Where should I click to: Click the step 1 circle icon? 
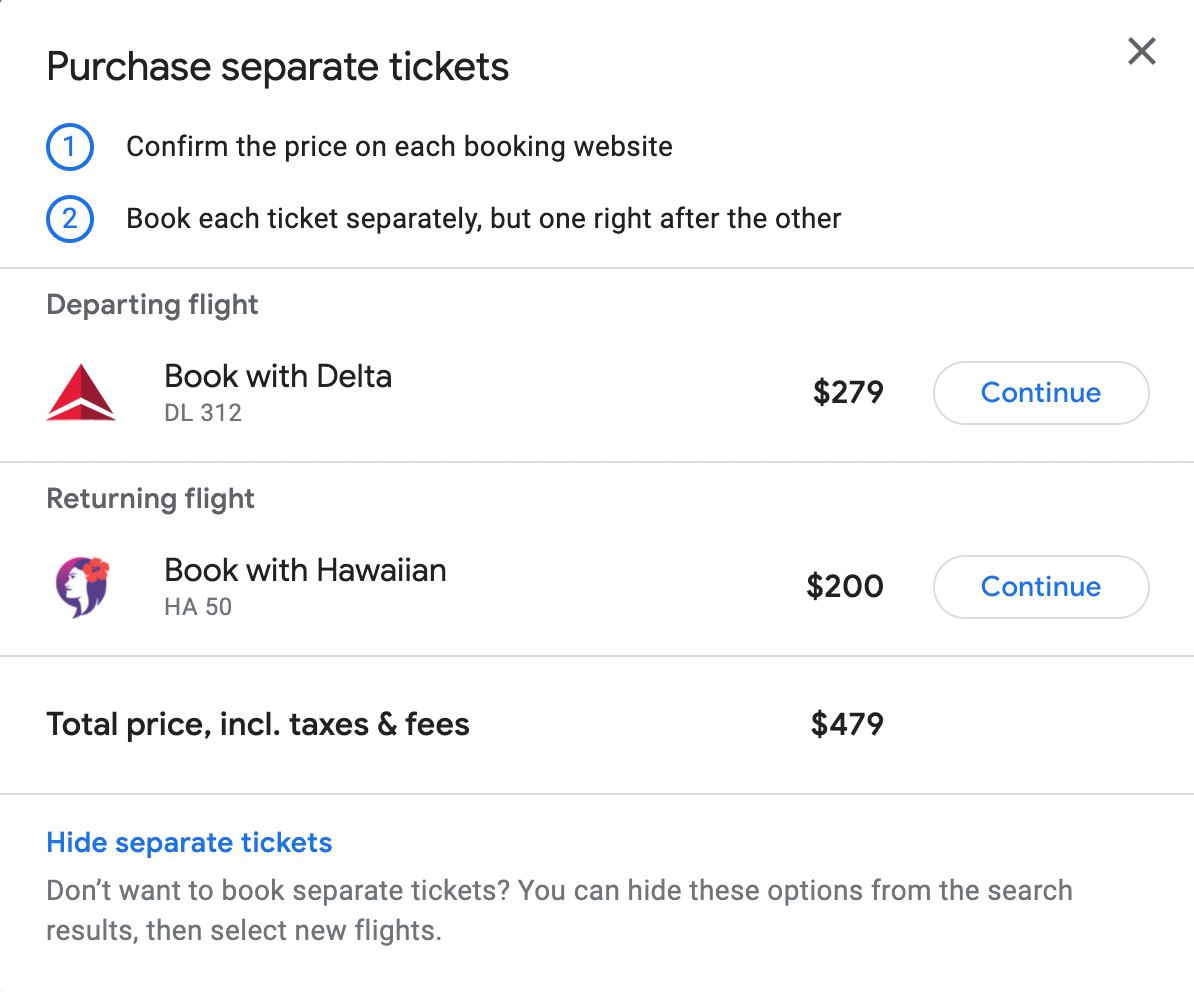pos(70,148)
